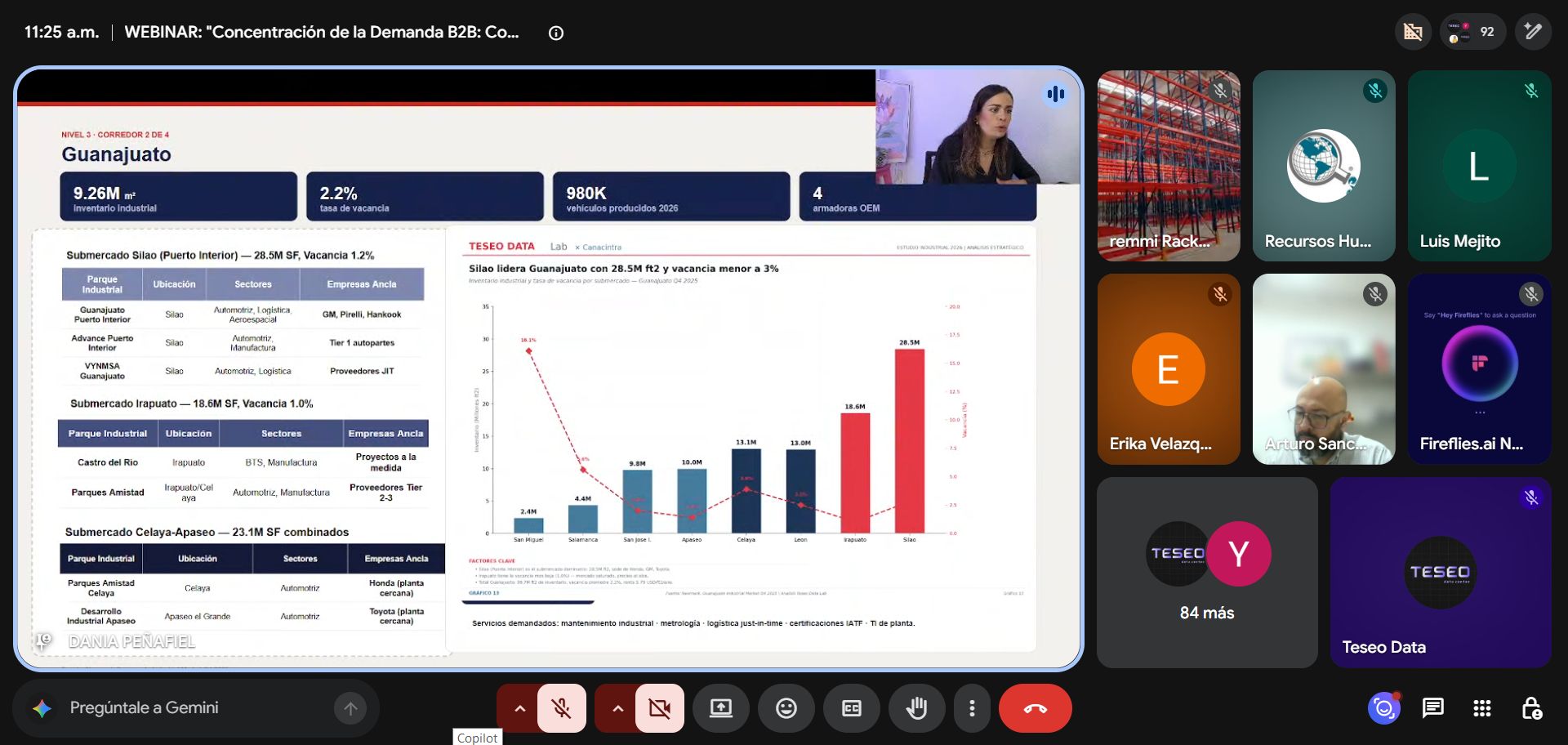Click the present screen share button

[721, 708]
